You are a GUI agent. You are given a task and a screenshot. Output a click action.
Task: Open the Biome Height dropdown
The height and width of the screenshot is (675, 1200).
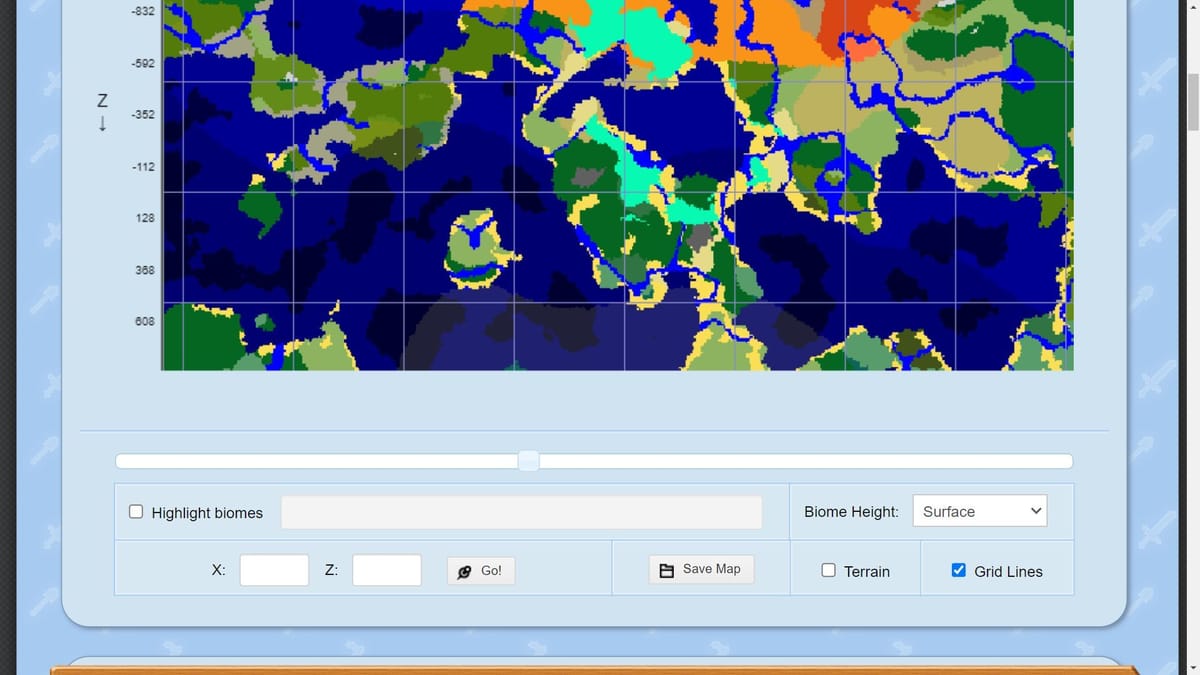click(979, 511)
